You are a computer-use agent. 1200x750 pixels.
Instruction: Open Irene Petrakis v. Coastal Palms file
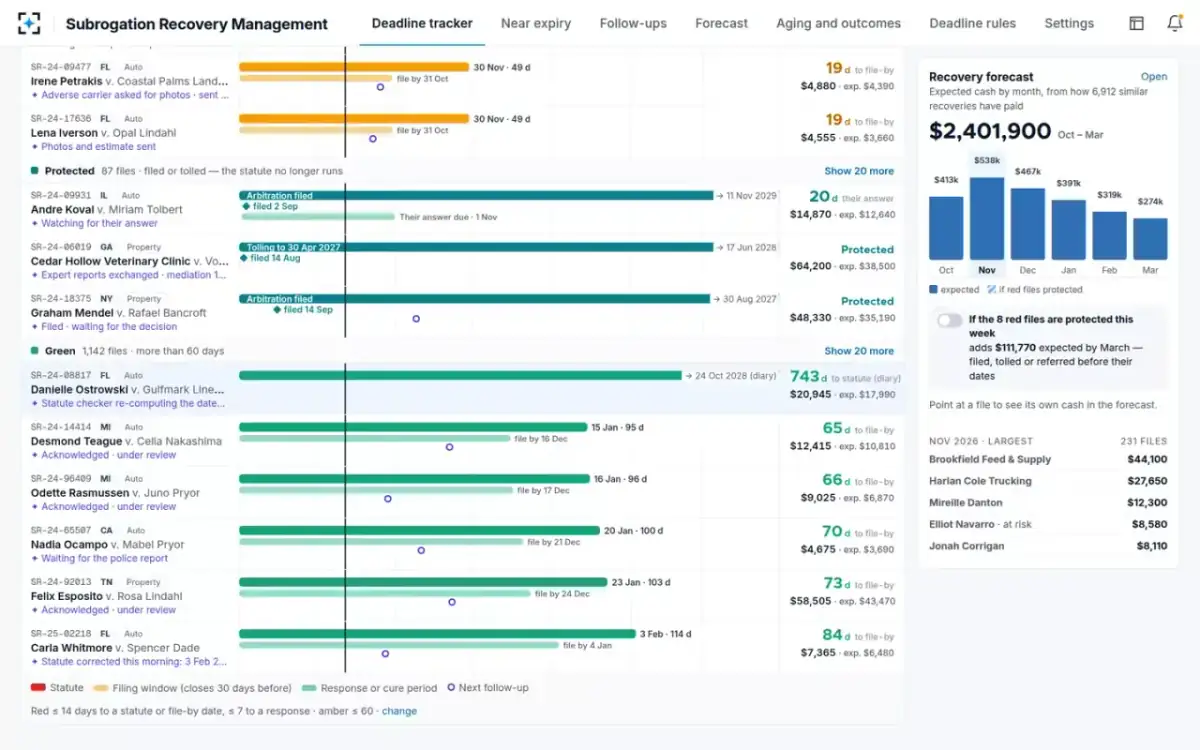click(129, 81)
